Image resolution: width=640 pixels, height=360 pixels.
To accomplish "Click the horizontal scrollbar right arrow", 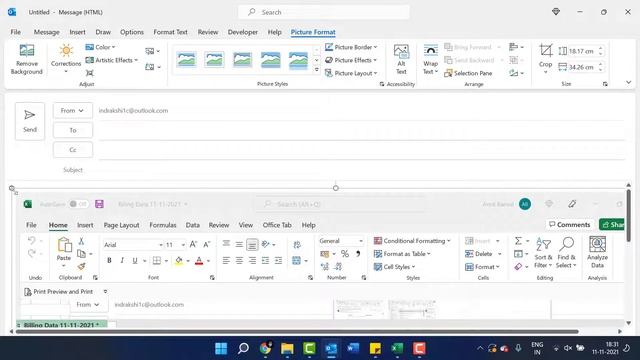I will pos(620,331).
